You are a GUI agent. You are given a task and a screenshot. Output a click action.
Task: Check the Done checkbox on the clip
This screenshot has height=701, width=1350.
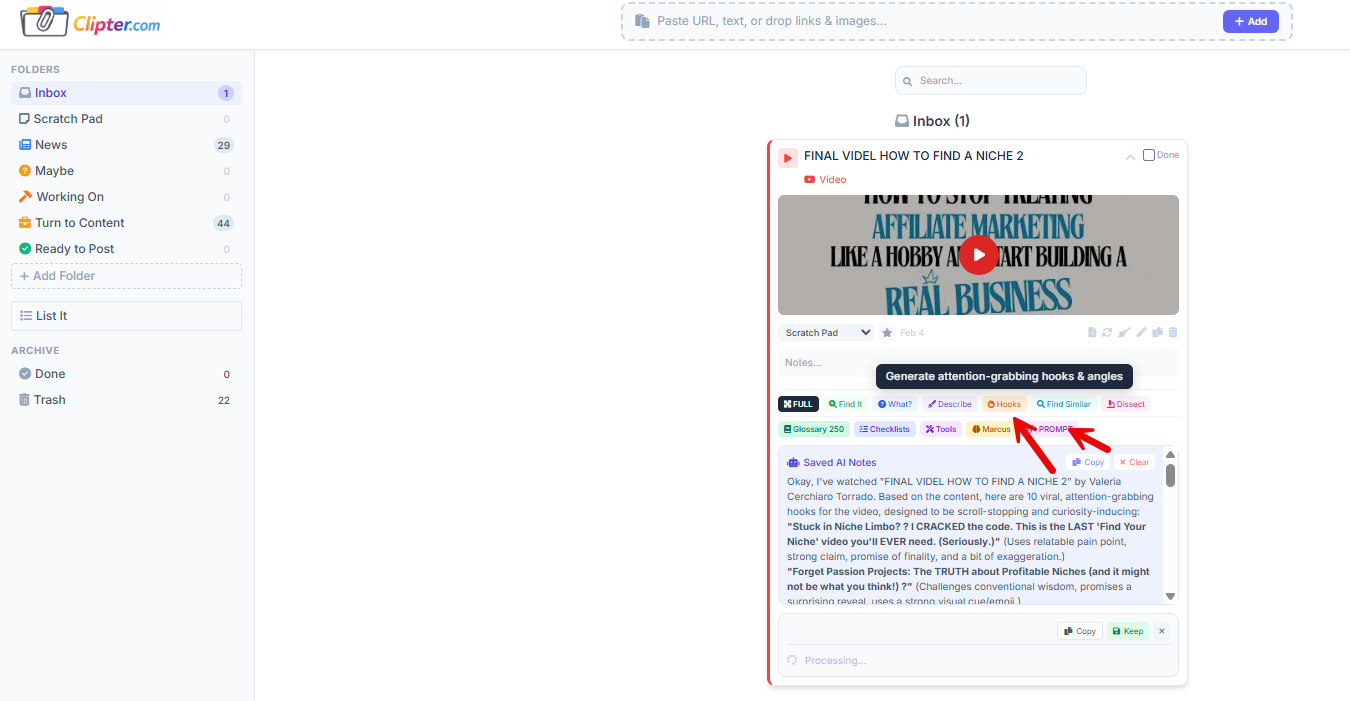1149,155
